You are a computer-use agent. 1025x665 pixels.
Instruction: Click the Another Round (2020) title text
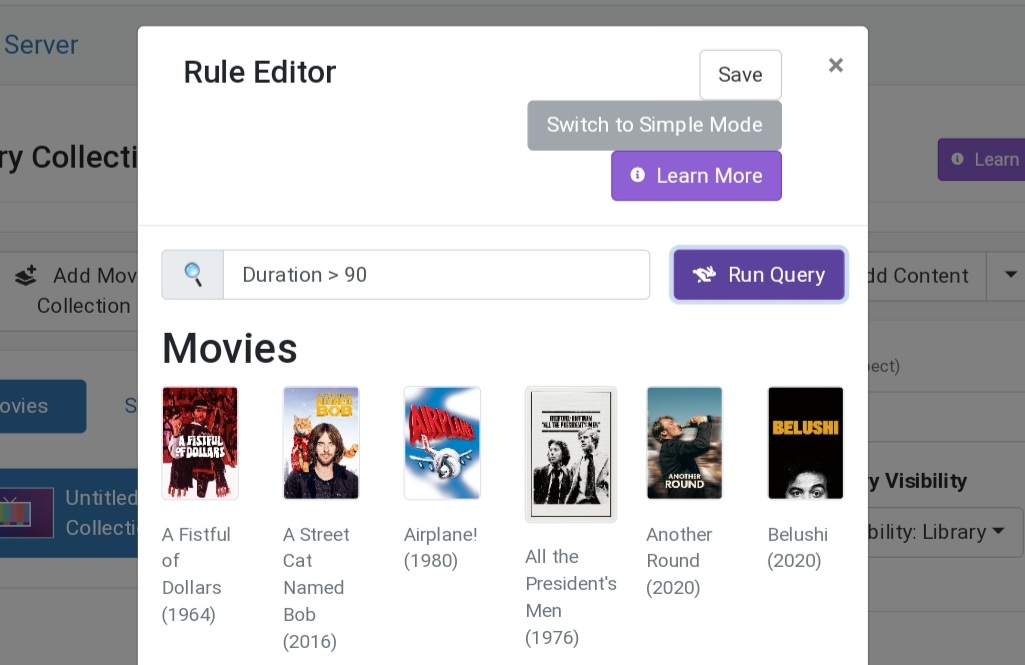(x=679, y=561)
